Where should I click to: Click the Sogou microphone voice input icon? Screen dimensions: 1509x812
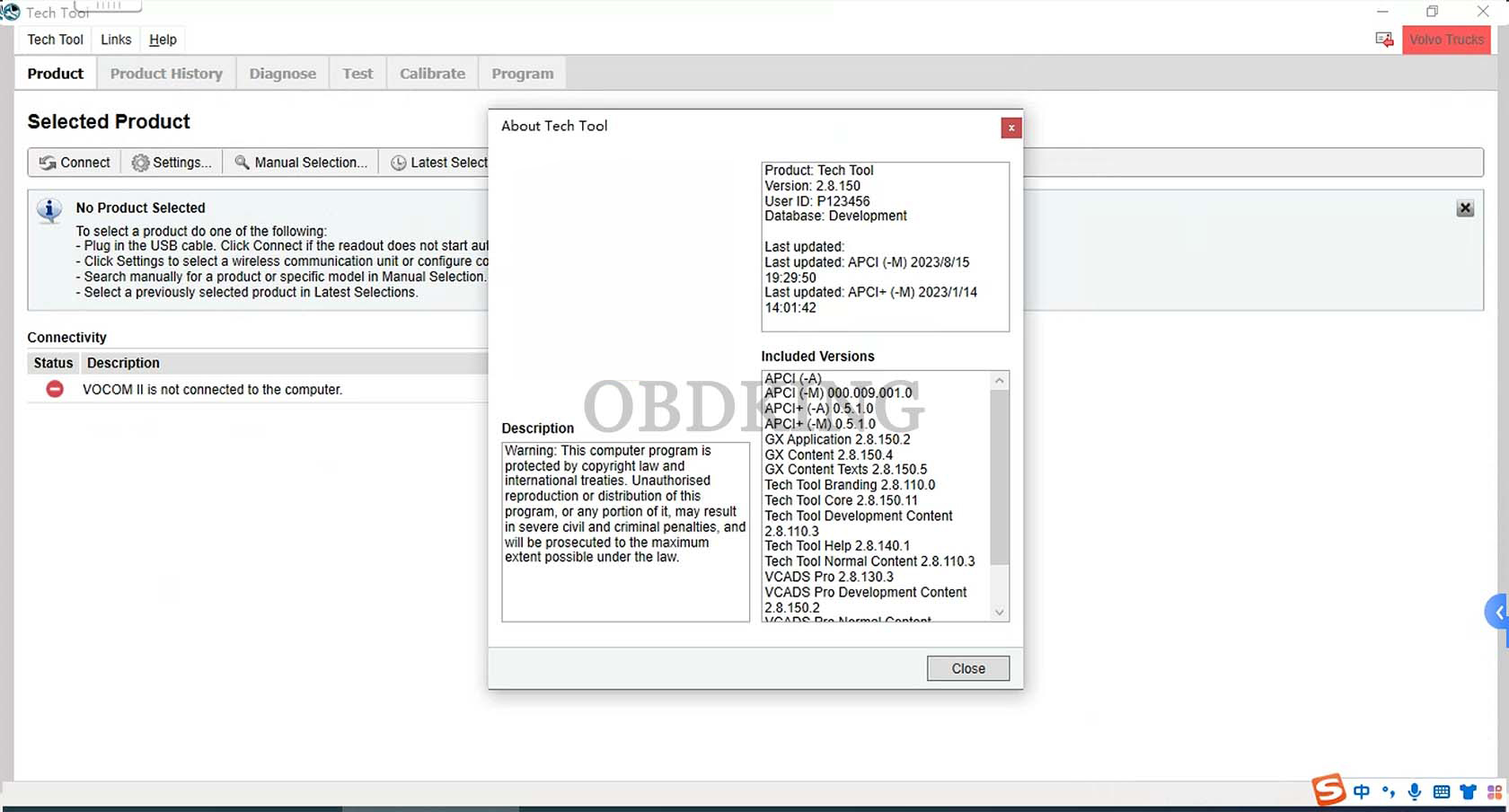coord(1415,791)
